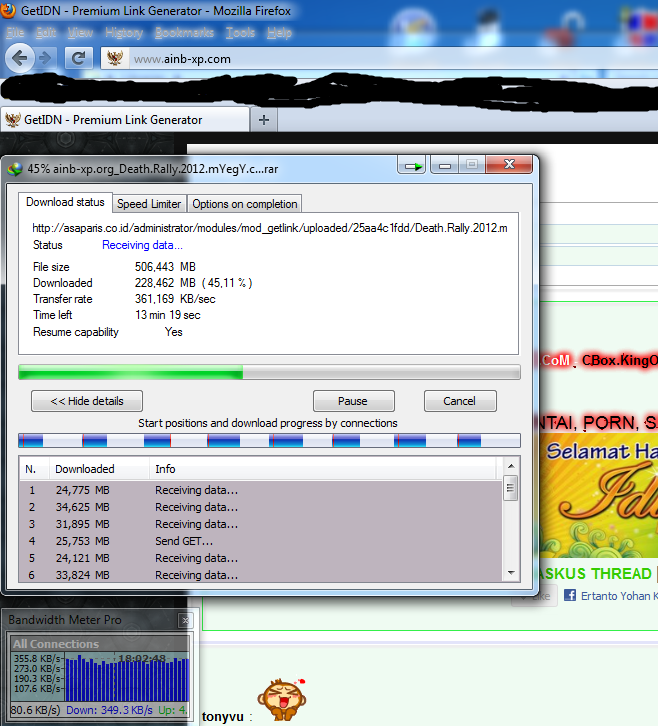Select connection row 3 with 31,895 MB
Screen dimensions: 658x726
[x=261, y=524]
